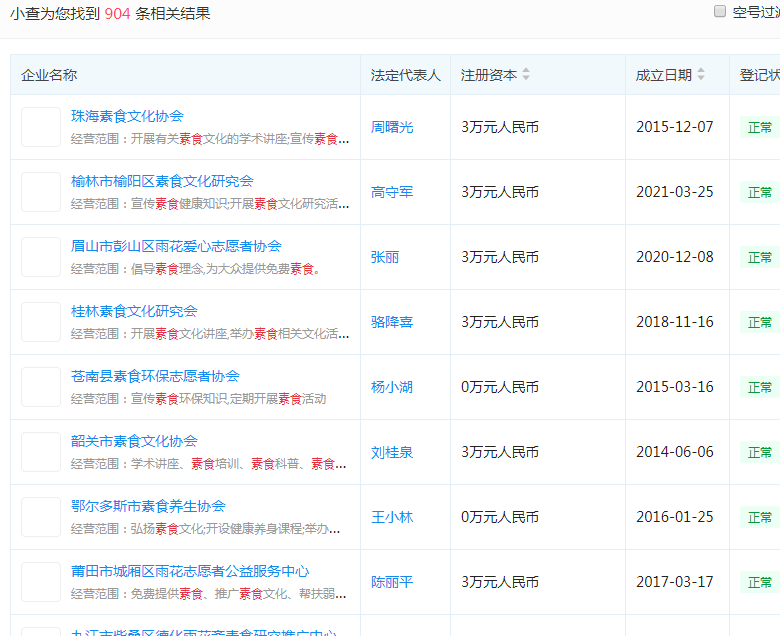
Task: Open company 珠海素食文化协会
Action: [127, 116]
